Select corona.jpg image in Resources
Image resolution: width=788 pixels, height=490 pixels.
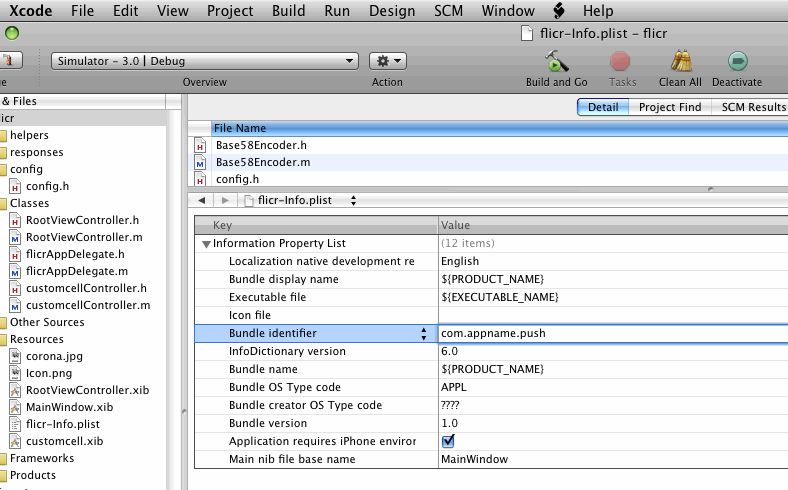coord(54,356)
